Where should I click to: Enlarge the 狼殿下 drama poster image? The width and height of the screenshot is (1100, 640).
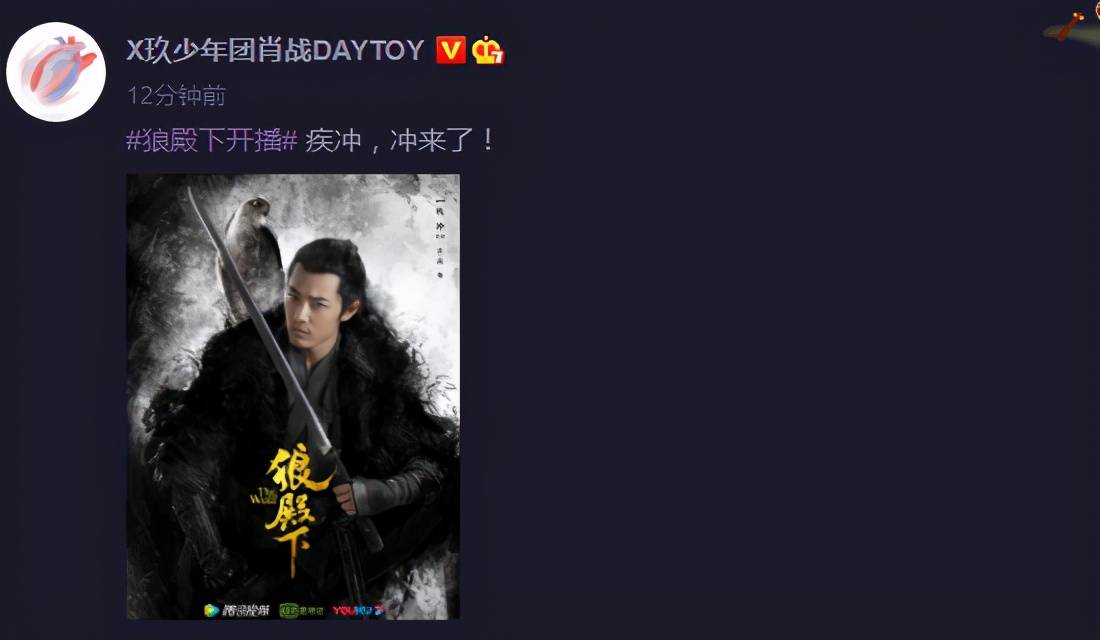(293, 396)
